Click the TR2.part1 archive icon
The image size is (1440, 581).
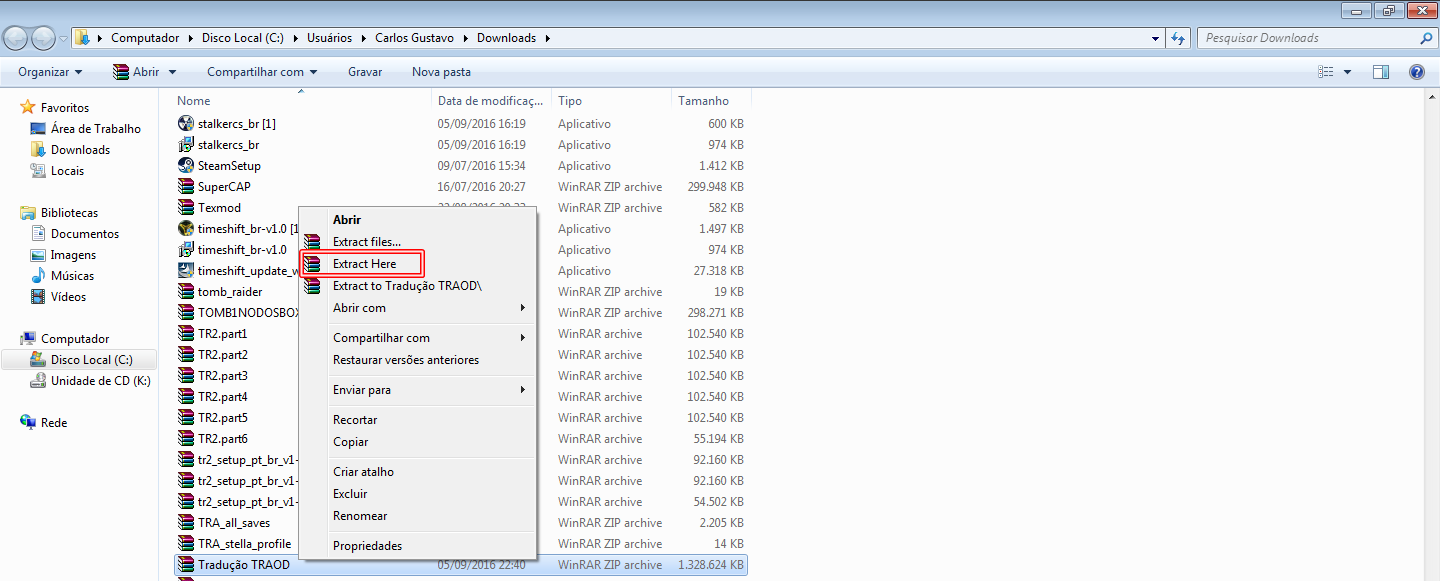click(x=185, y=333)
